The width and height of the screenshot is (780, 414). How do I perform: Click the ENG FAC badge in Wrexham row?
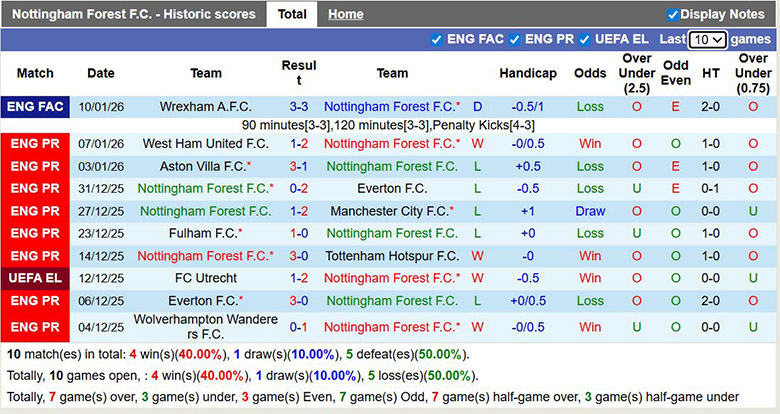pos(35,107)
